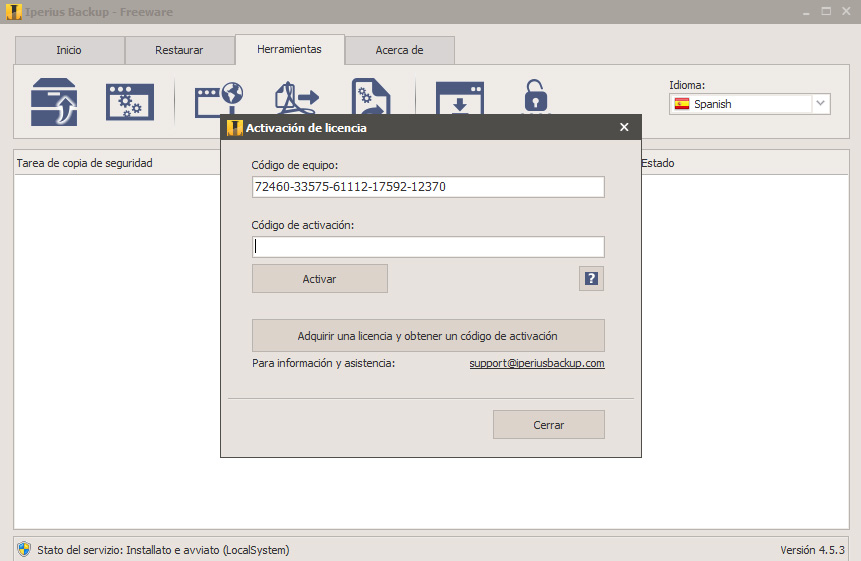Switch to the Restaurar tab
Screen dimensions: 861x561
click(x=180, y=50)
